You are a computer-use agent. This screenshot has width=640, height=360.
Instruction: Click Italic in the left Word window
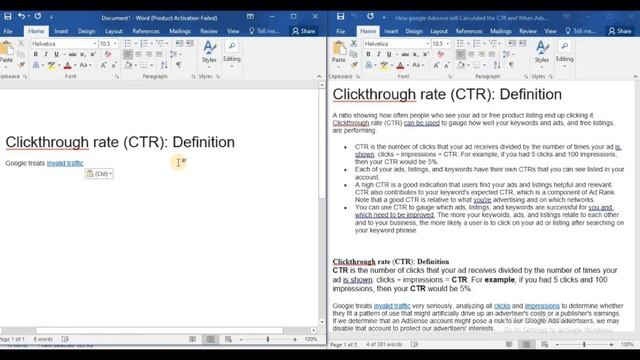[x=46, y=54]
